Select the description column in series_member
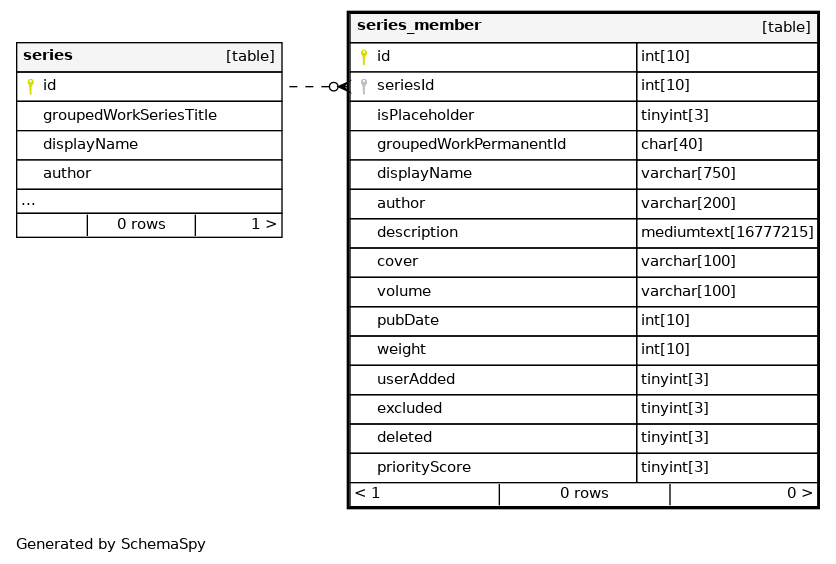The image size is (836, 564). pyautogui.click(x=417, y=232)
